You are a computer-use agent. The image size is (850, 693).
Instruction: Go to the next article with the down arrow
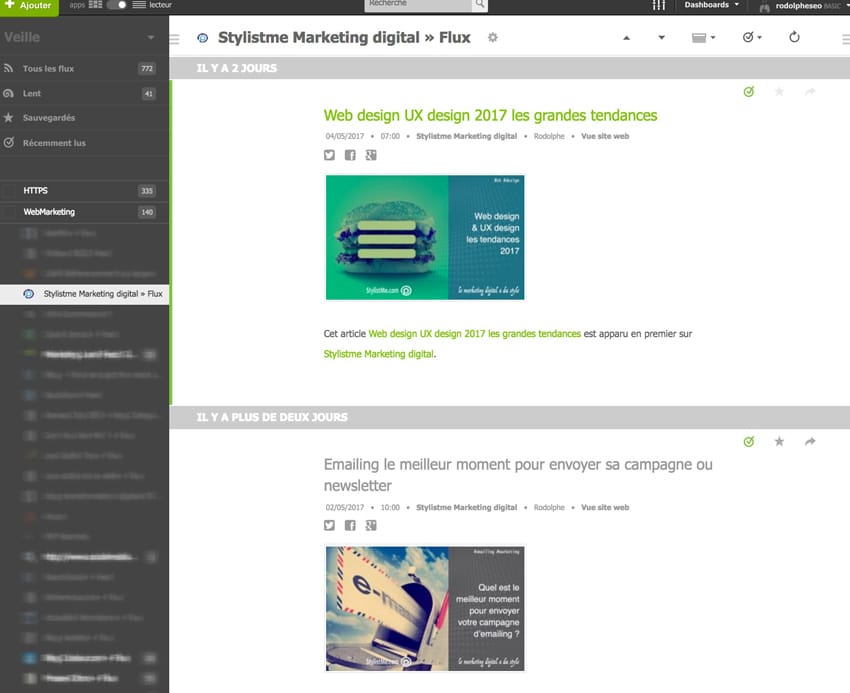661,37
